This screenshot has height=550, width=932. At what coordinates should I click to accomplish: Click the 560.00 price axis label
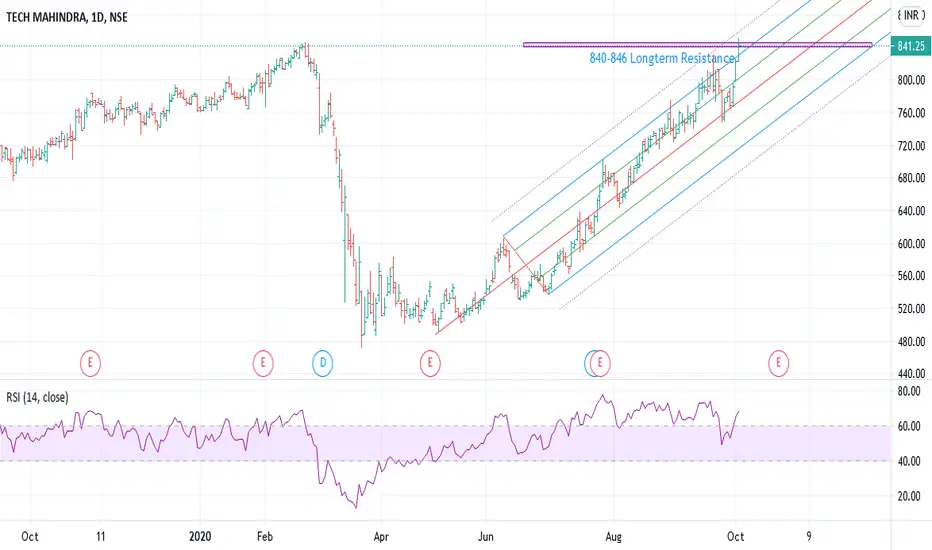tap(911, 276)
